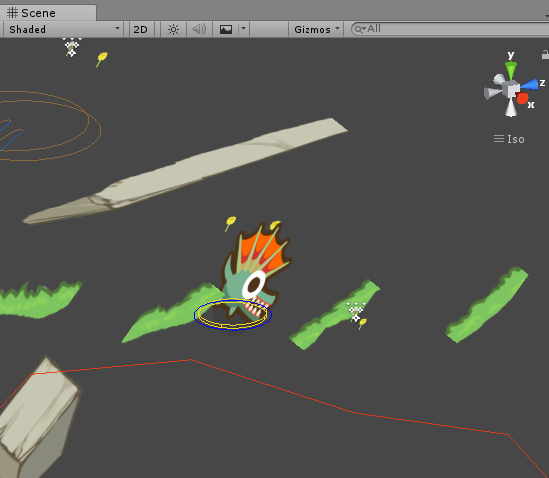Toggle Iso projection label
Screen dimensions: 549x478
[x=509, y=139]
